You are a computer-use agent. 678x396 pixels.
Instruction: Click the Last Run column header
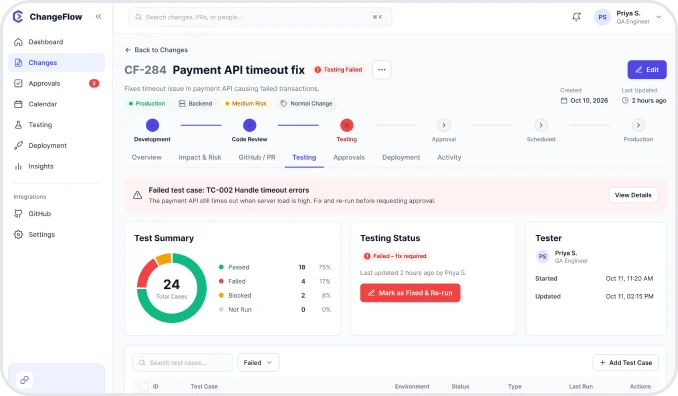pos(581,386)
